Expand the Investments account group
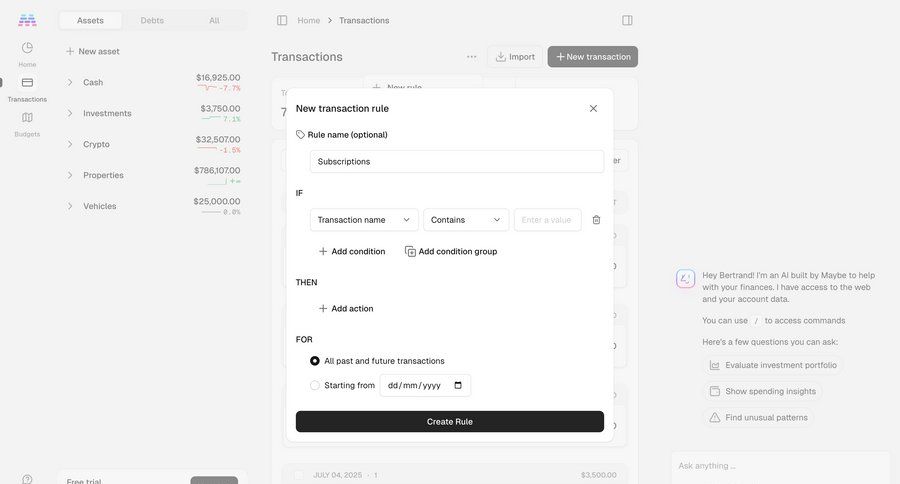The image size is (900, 484). coord(70,114)
